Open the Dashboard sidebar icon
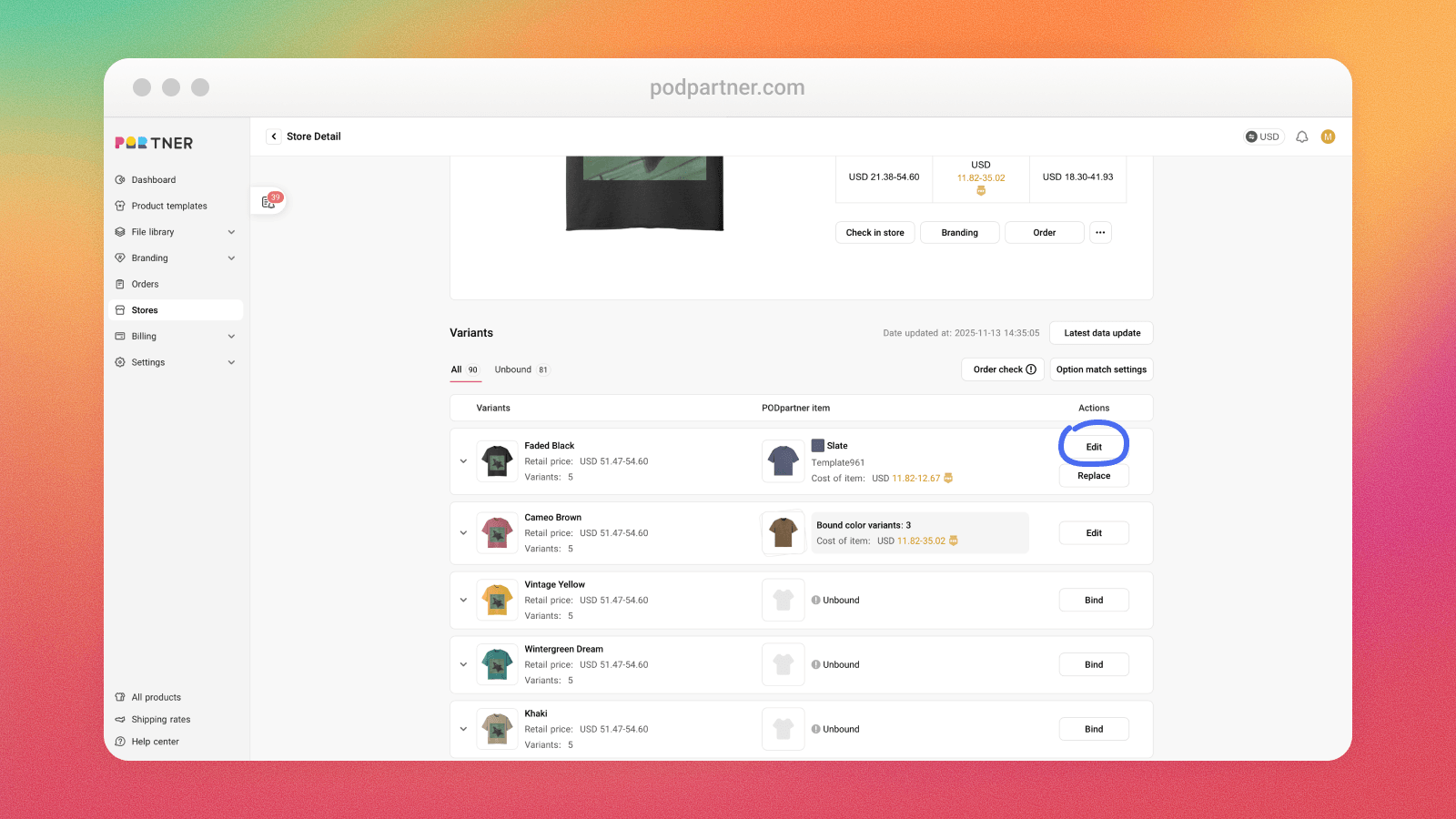 120,180
